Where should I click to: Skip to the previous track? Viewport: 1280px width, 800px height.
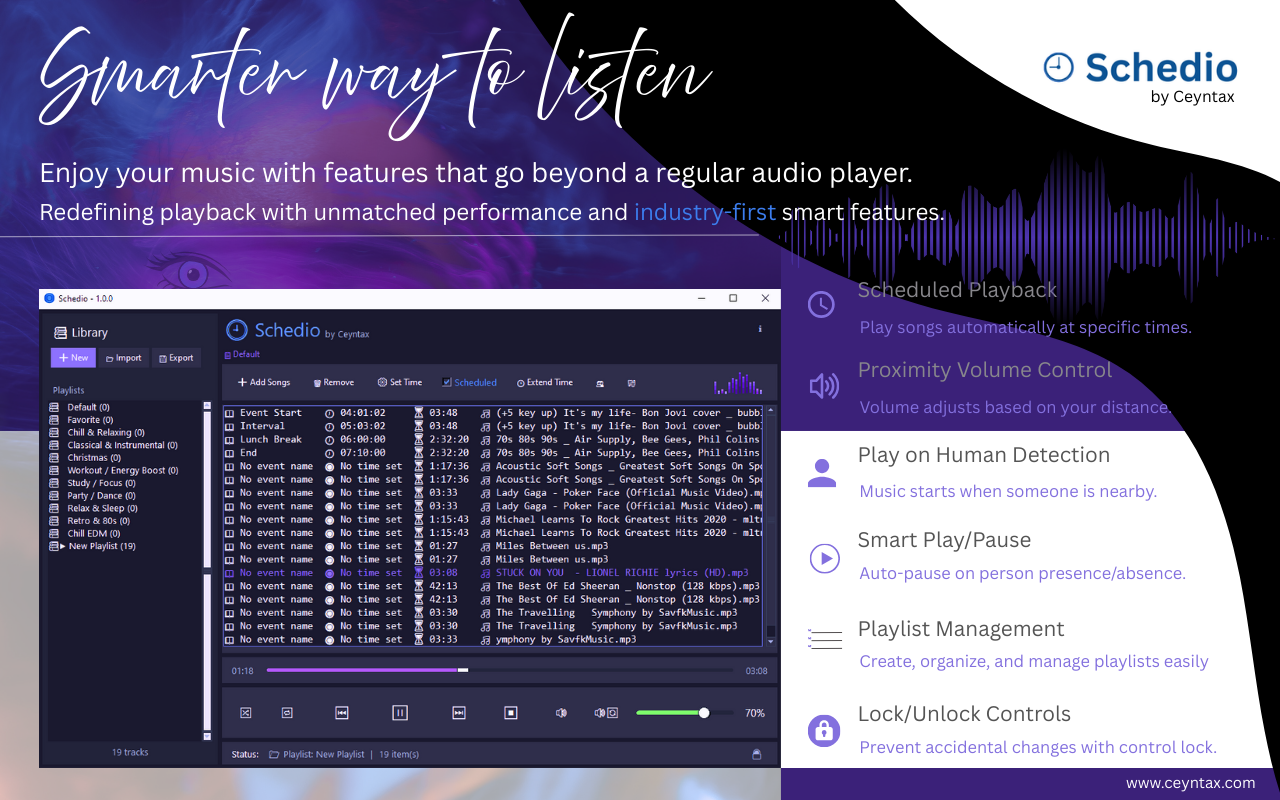point(342,713)
